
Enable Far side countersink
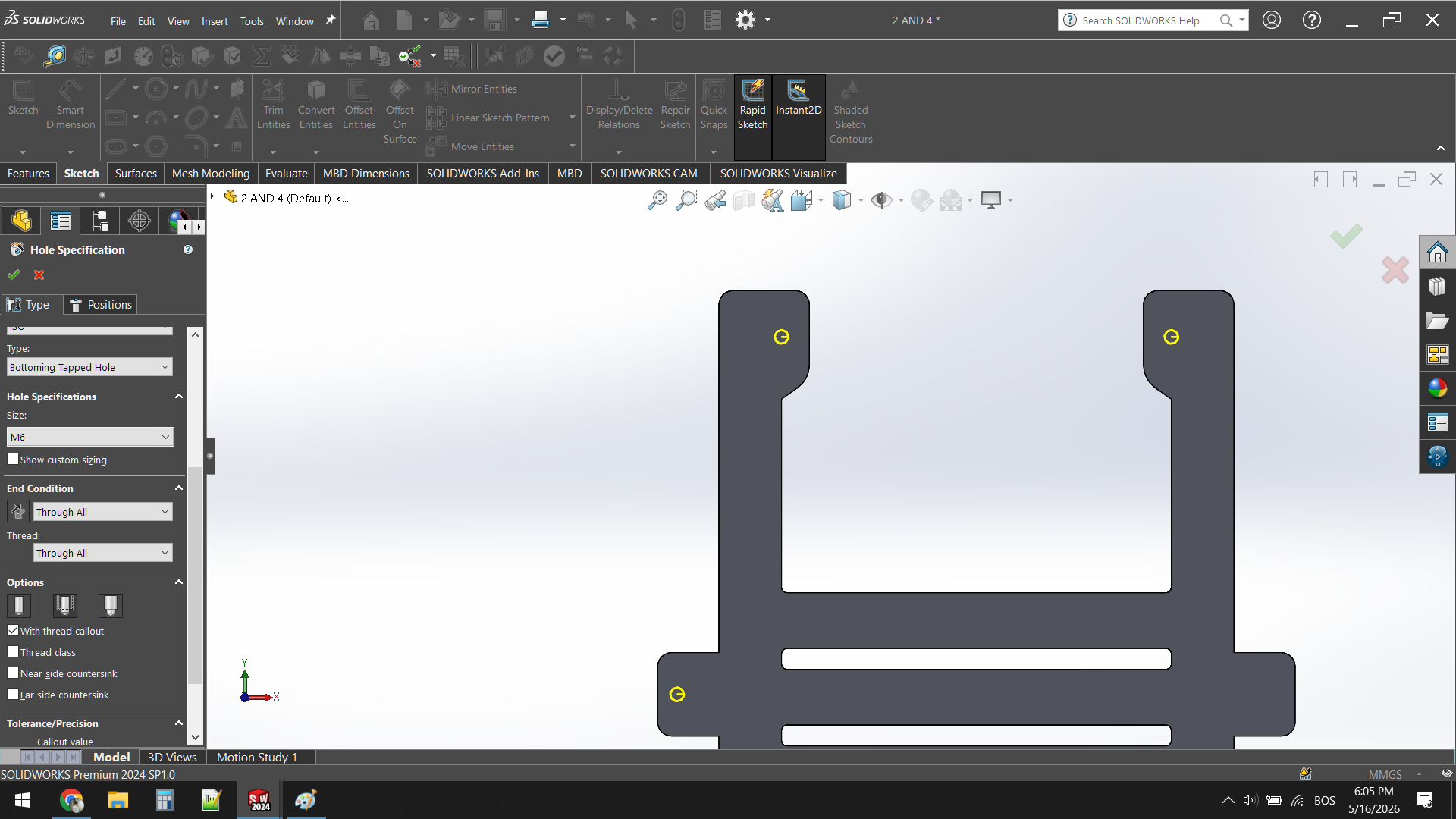(x=13, y=695)
